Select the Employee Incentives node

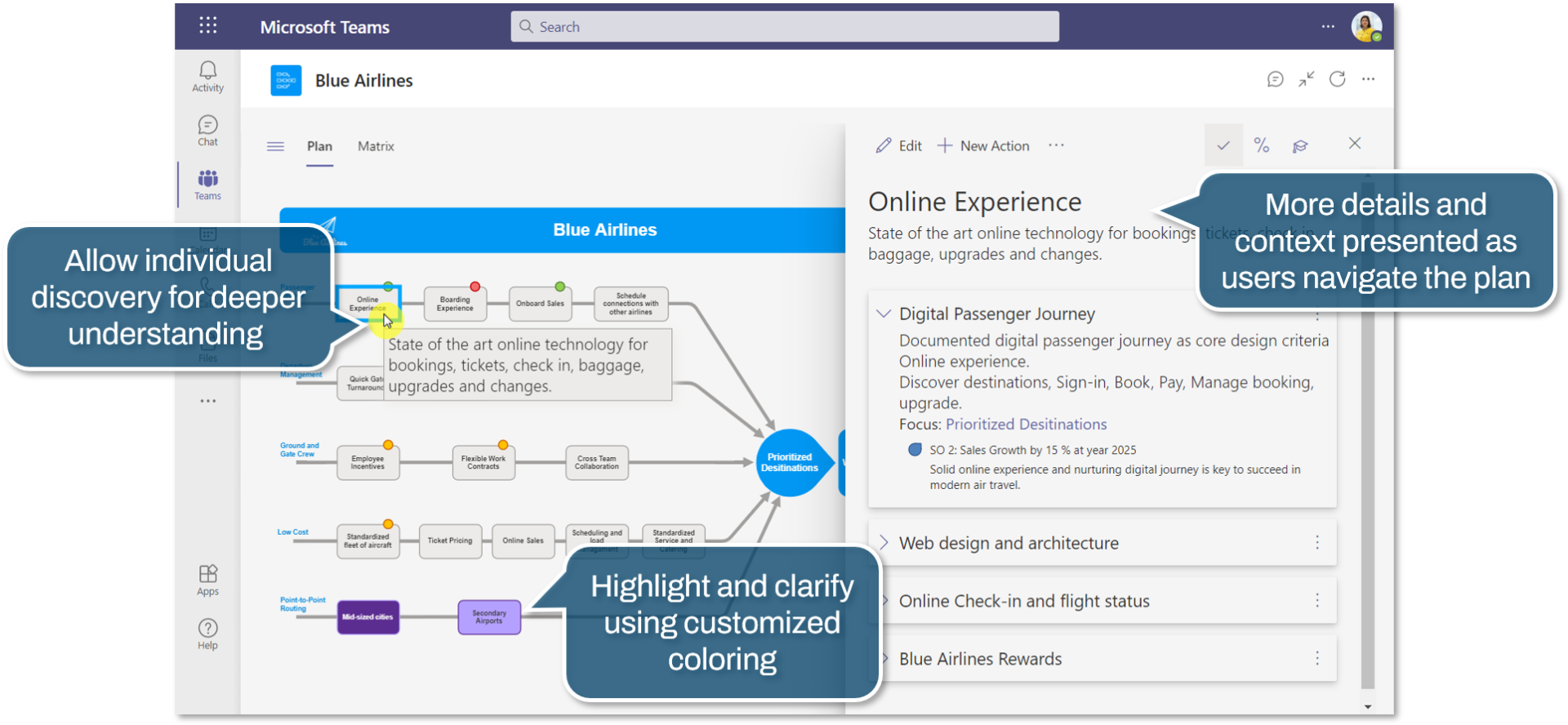pos(367,463)
